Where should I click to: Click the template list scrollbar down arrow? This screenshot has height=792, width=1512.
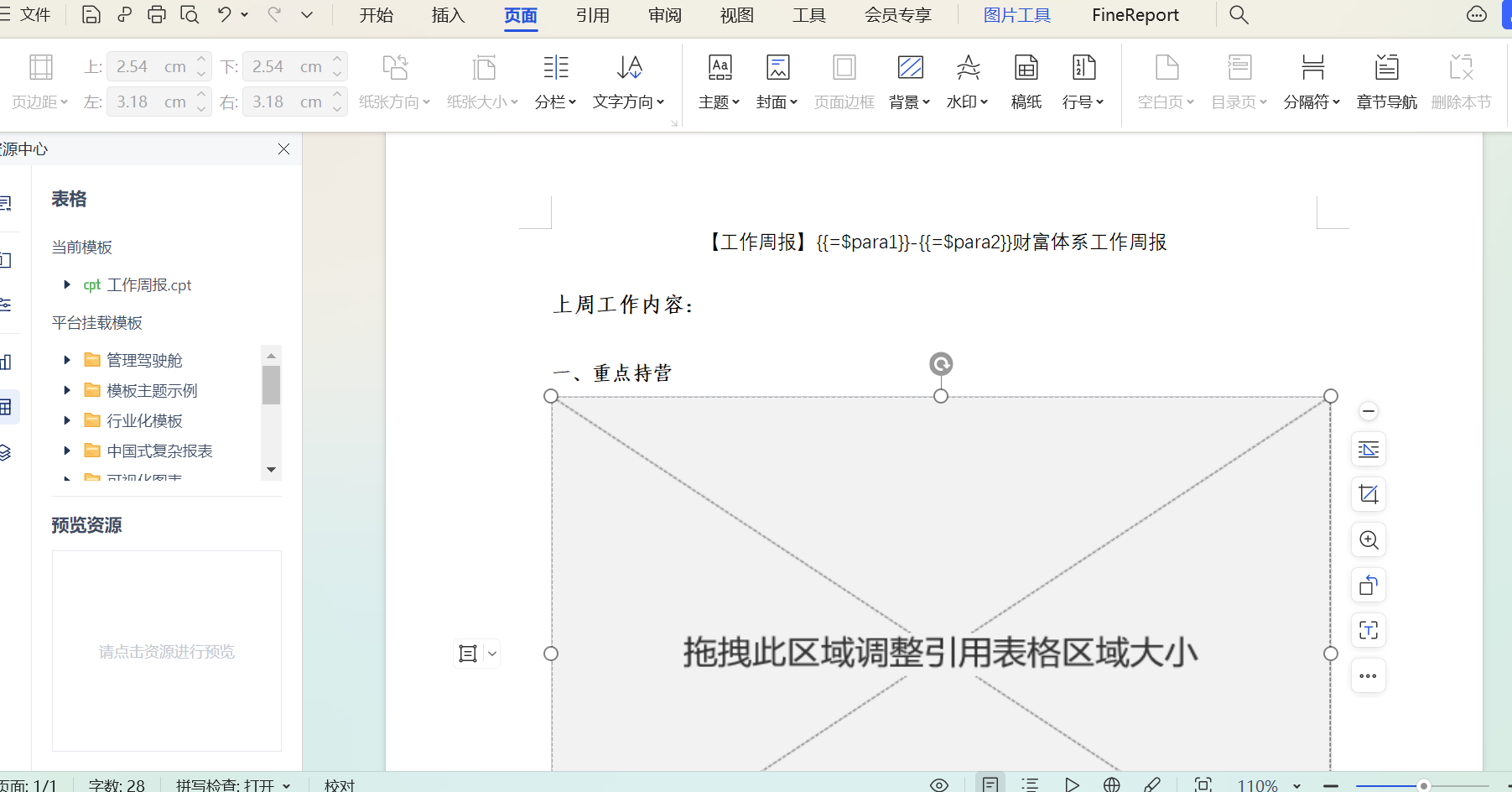pyautogui.click(x=271, y=470)
